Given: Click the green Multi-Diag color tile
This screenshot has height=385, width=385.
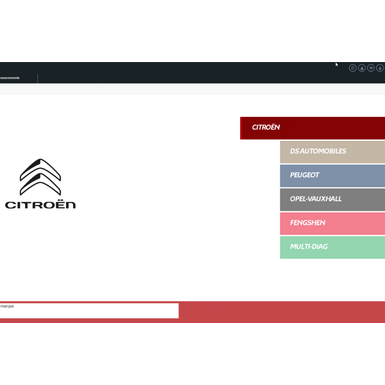Looking at the screenshot, I should [x=332, y=247].
